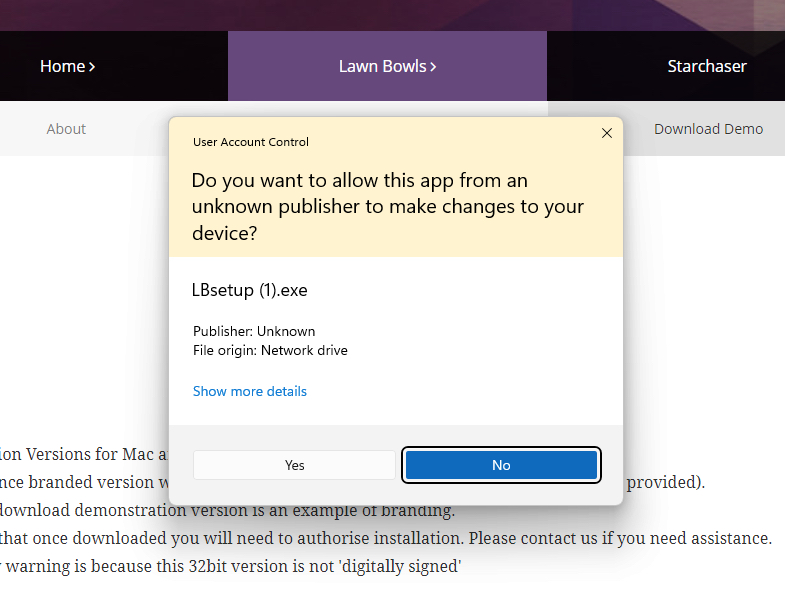Switch to the About sub-tab
The width and height of the screenshot is (785, 593).
point(66,129)
